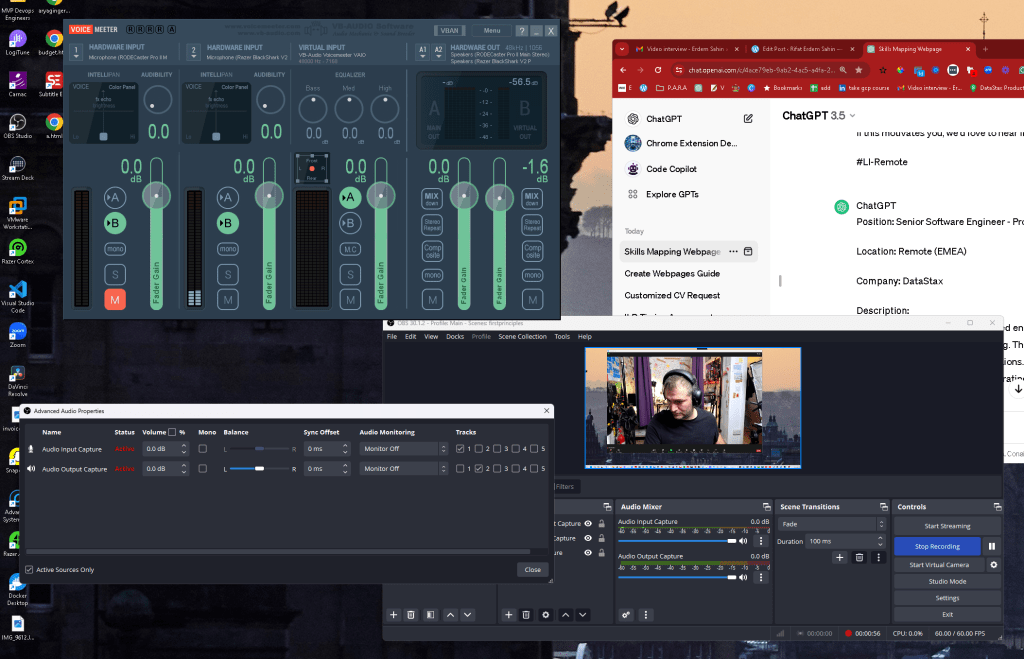
Task: Open virtual camera settings gear in OBS Controls
Action: pos(993,564)
